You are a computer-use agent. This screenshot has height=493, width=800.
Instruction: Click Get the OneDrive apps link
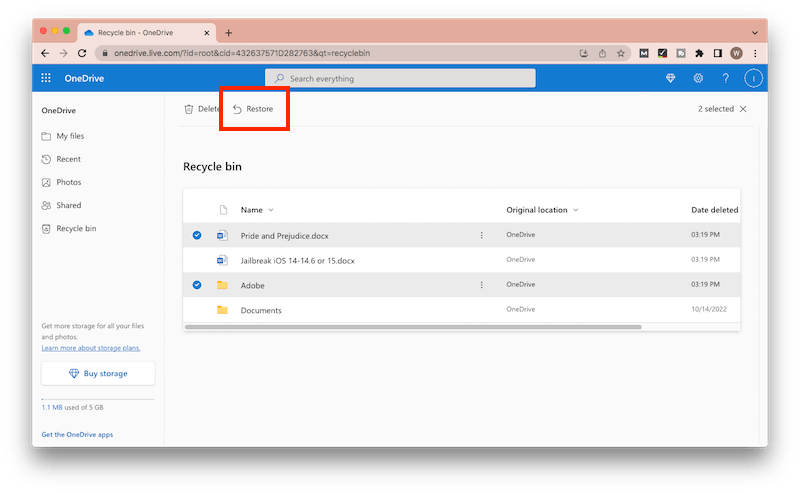(x=77, y=435)
